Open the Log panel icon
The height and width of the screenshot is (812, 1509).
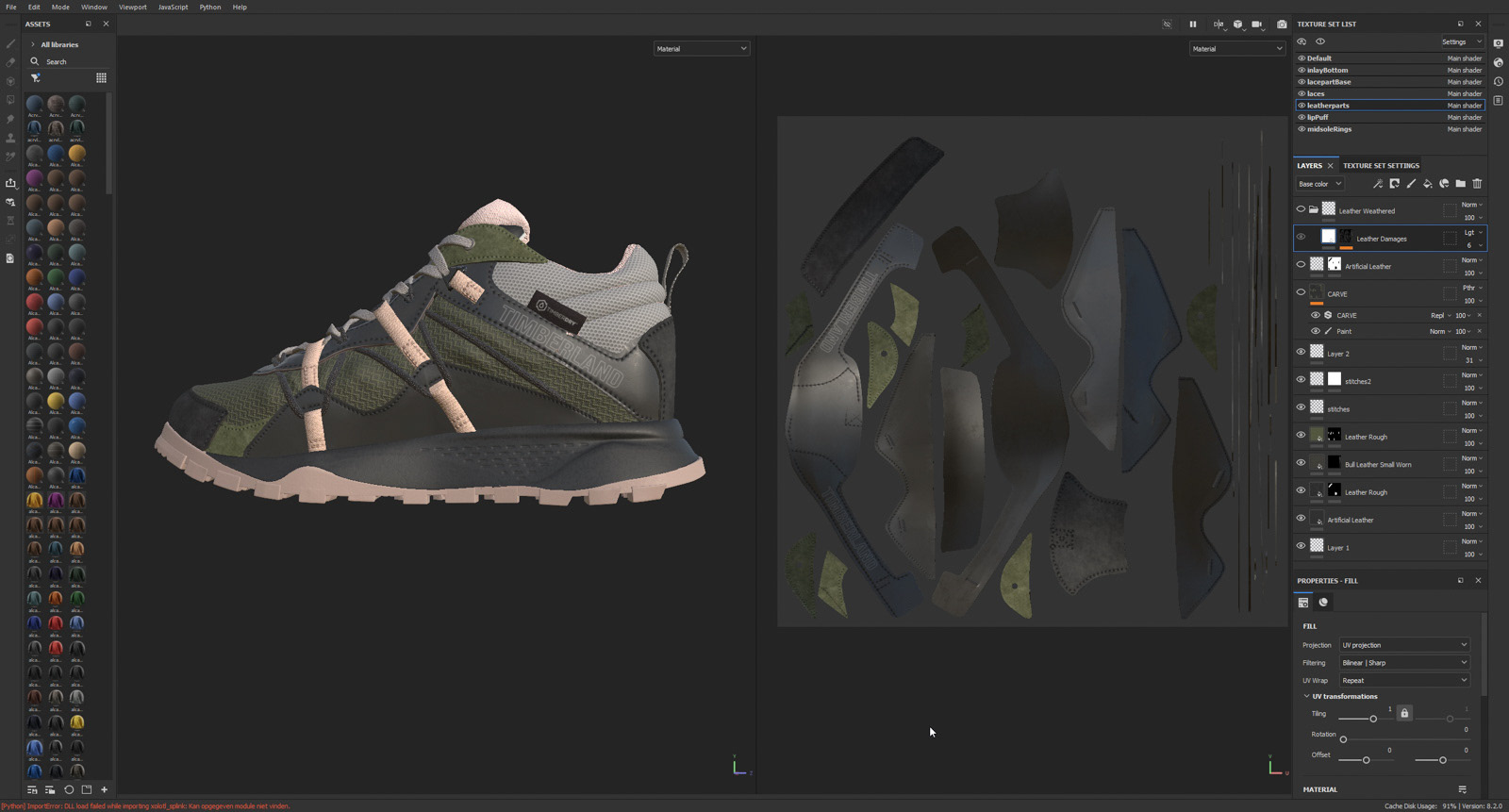click(x=1498, y=100)
